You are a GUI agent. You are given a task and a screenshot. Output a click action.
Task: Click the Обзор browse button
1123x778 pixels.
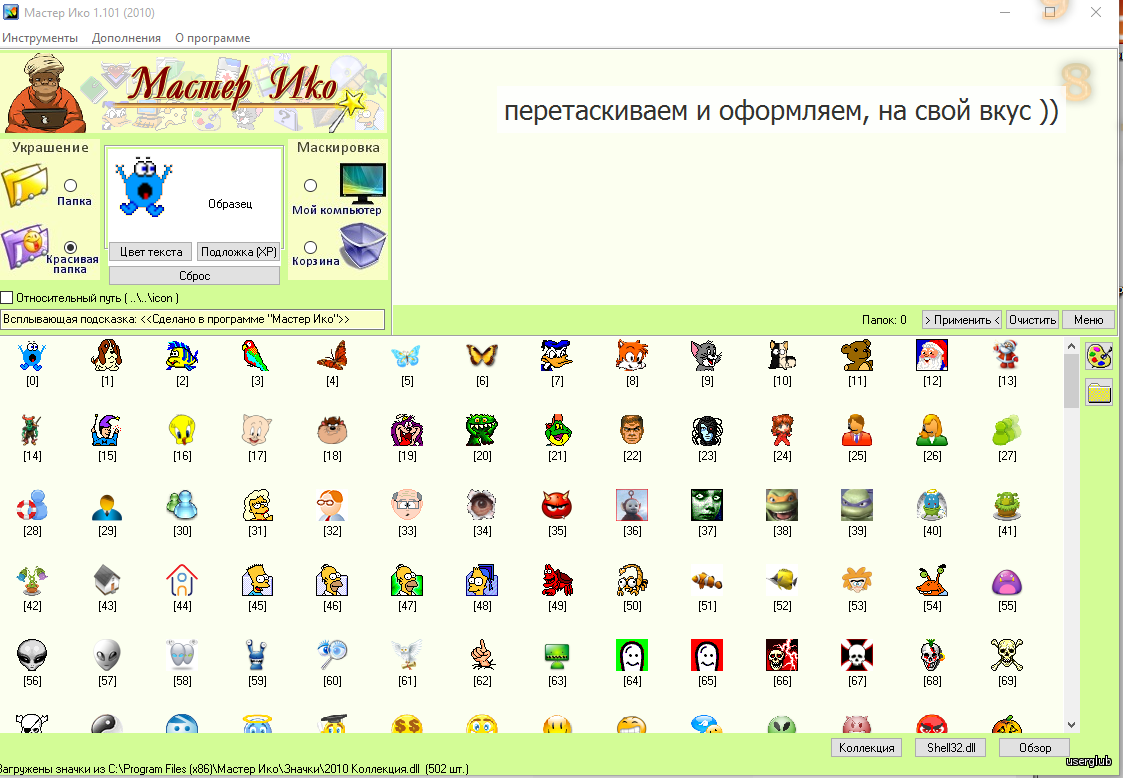[x=1035, y=747]
